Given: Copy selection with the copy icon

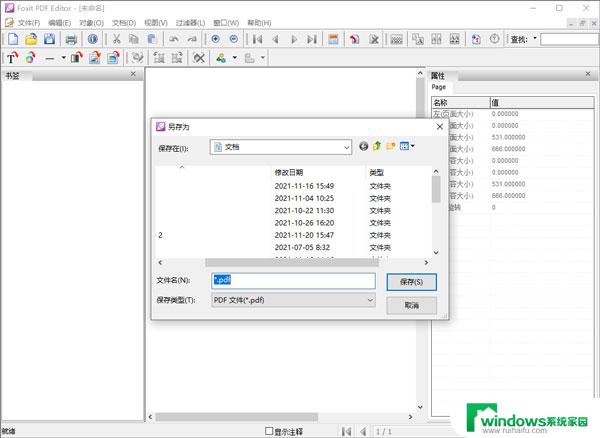Looking at the screenshot, I should point(134,39).
